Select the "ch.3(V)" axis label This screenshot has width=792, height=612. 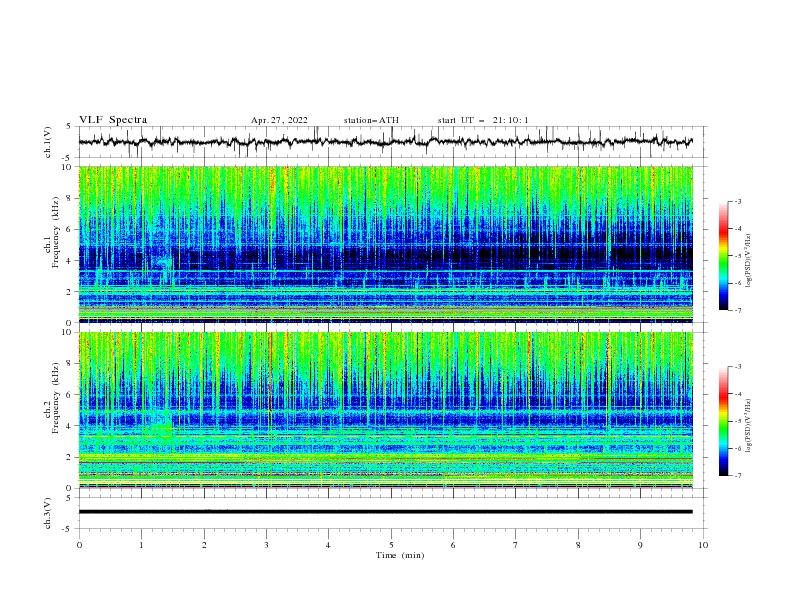48,513
